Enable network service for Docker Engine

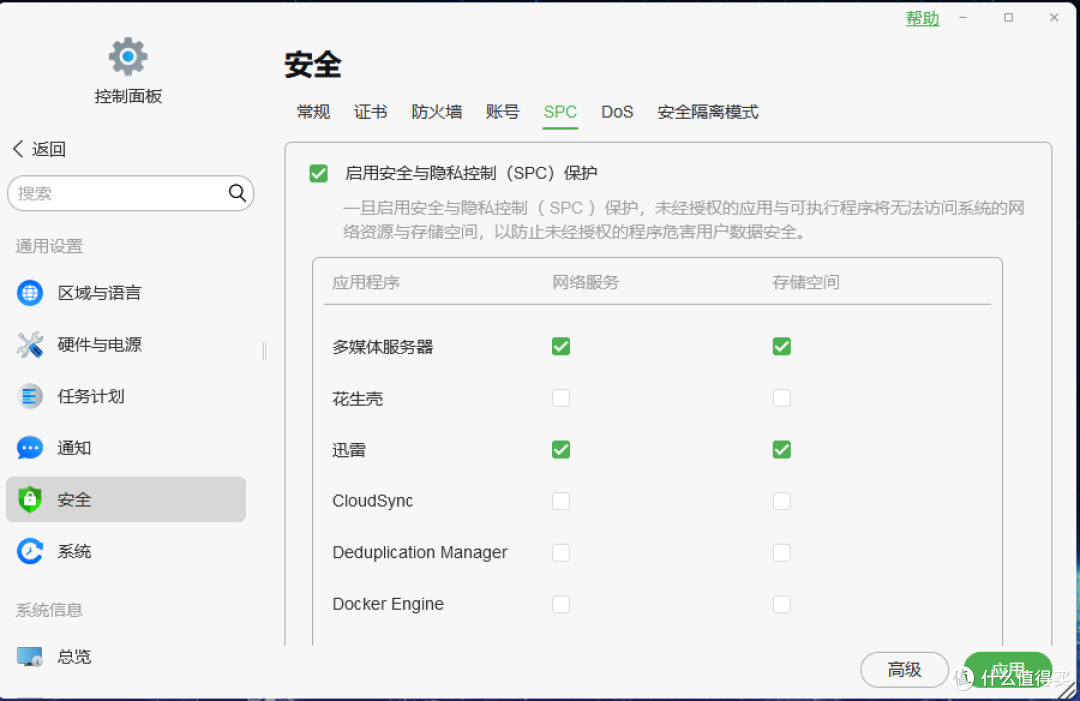(x=561, y=604)
